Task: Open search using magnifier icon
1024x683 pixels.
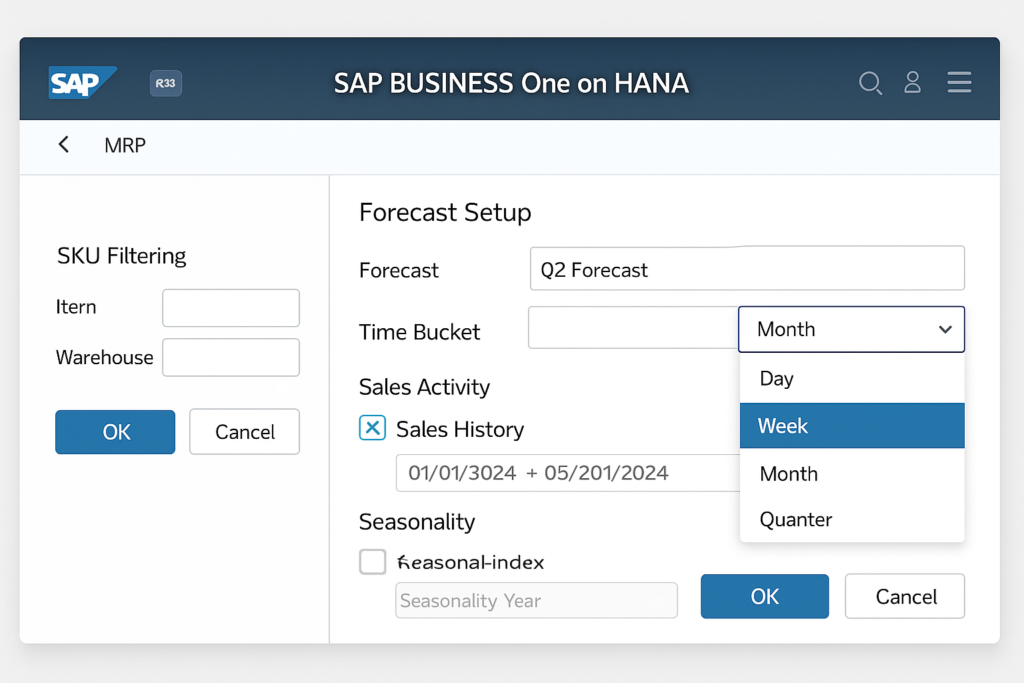Action: click(x=870, y=83)
